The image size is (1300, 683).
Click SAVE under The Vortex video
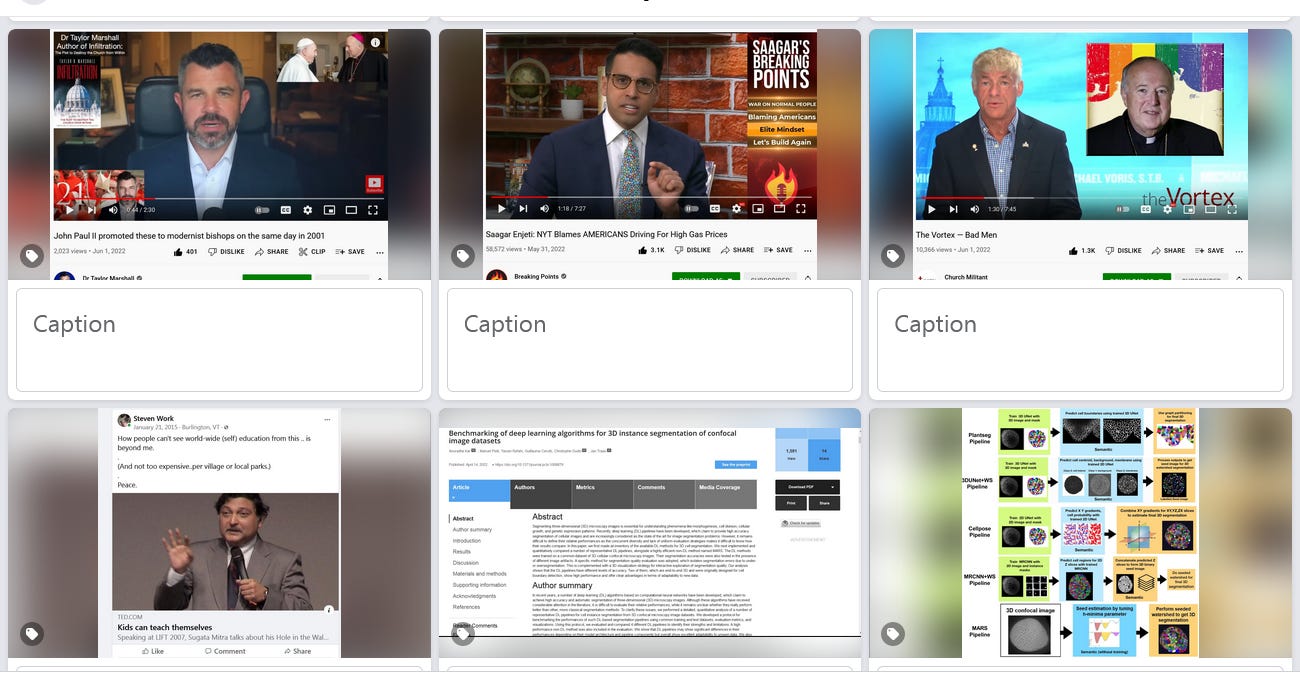pos(1209,251)
